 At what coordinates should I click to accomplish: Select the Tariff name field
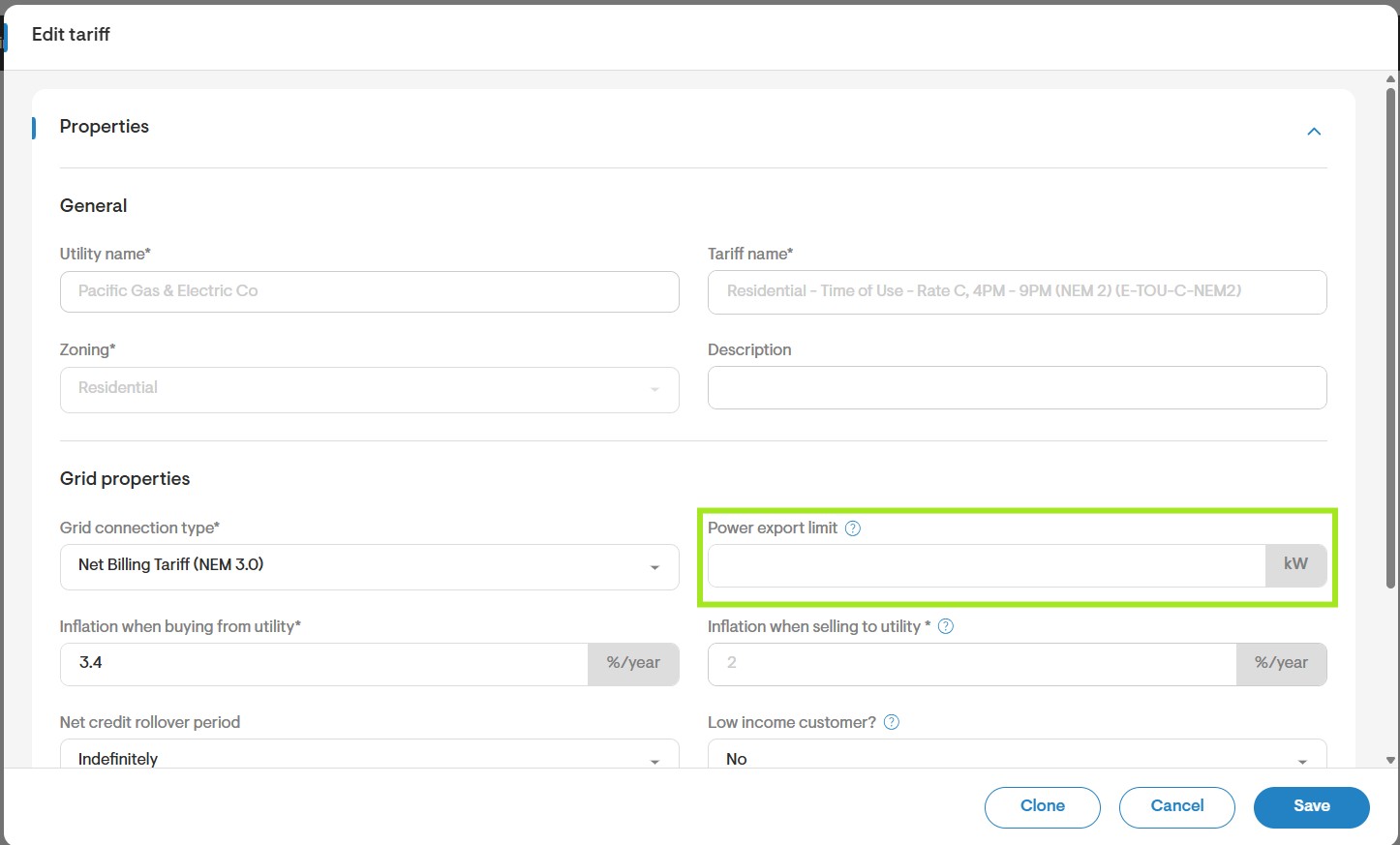click(x=1017, y=291)
